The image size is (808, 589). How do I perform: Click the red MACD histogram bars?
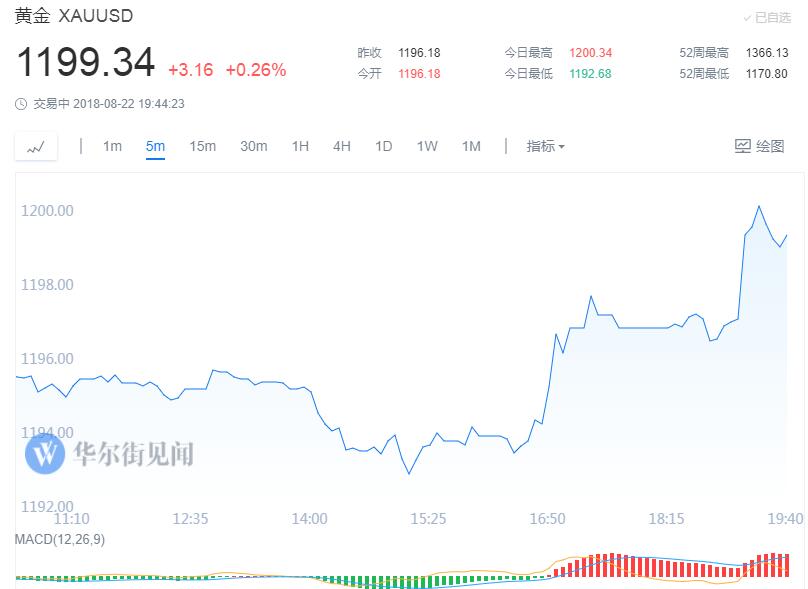click(671, 565)
